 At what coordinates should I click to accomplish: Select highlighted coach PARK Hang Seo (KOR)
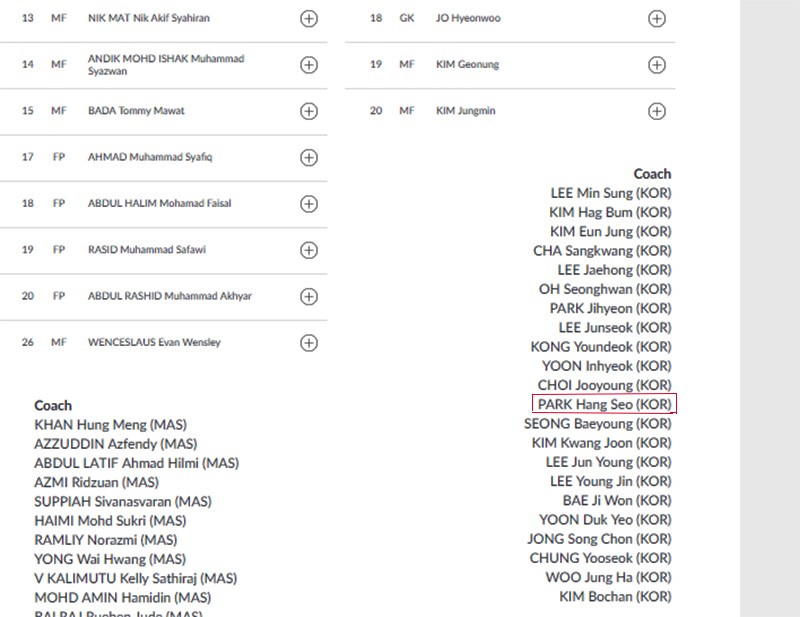coord(604,404)
